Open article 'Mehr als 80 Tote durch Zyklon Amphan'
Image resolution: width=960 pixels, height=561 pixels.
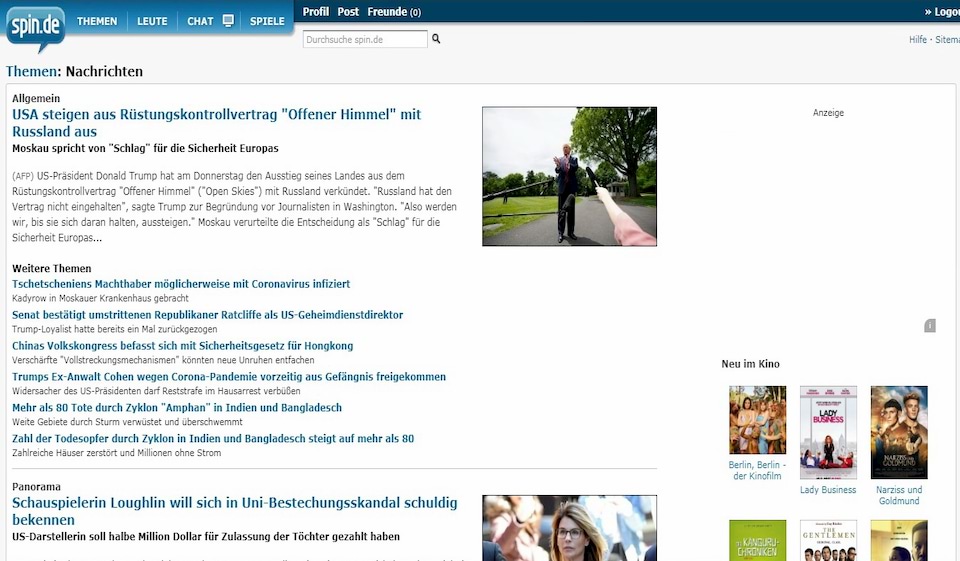tap(177, 407)
